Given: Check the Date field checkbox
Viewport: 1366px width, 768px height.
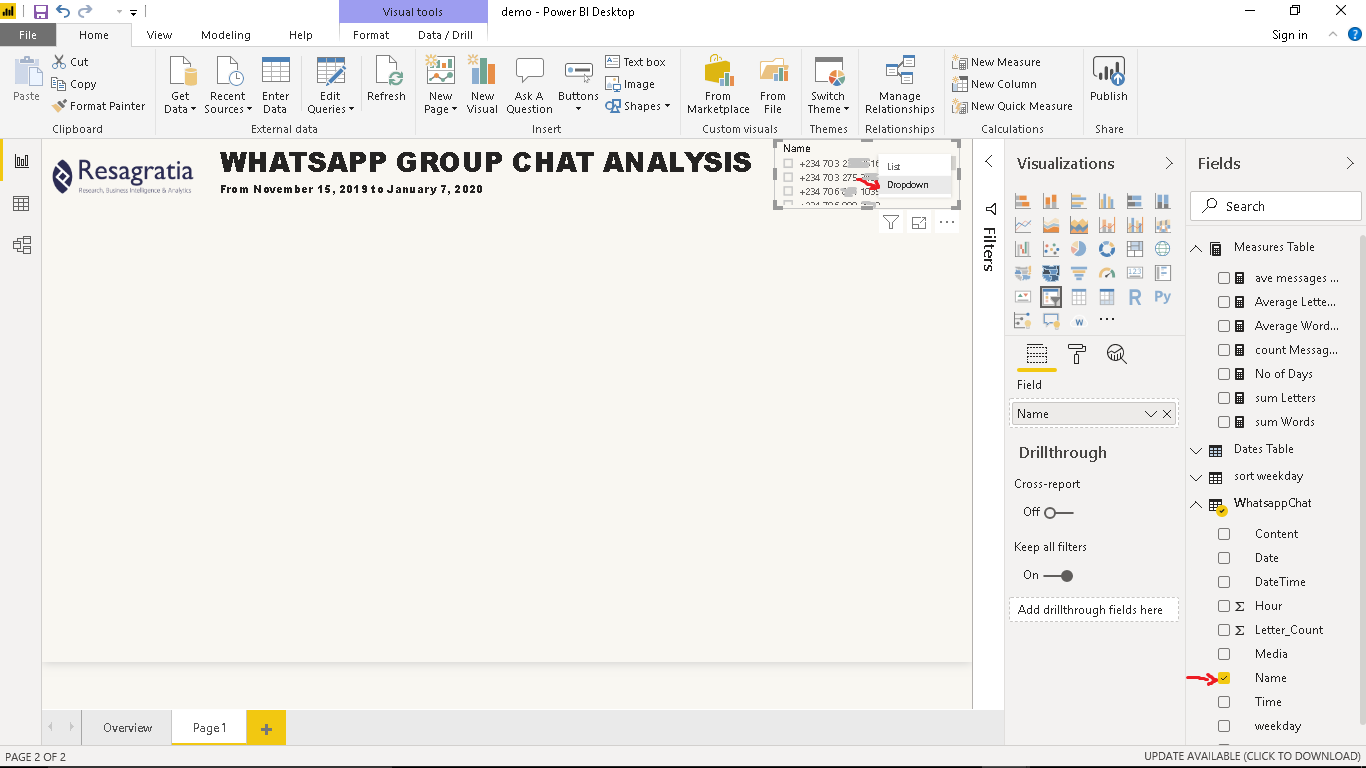Looking at the screenshot, I should [1224, 558].
